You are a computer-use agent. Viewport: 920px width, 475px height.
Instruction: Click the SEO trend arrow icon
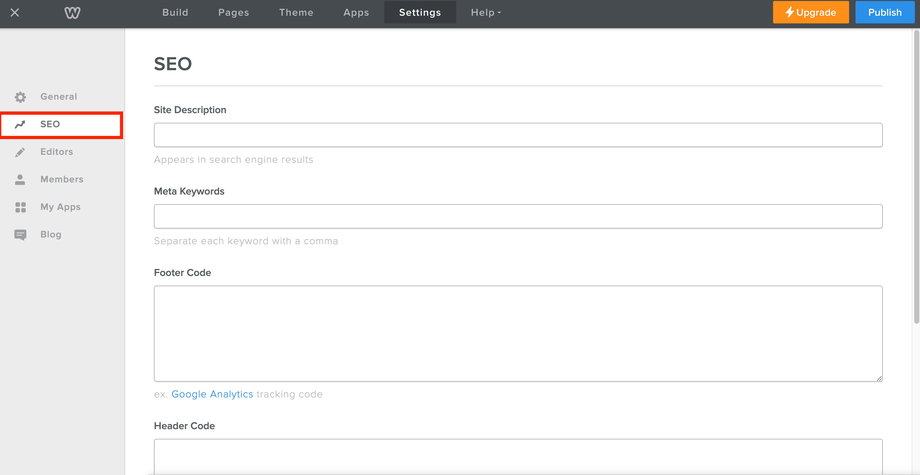coord(20,125)
